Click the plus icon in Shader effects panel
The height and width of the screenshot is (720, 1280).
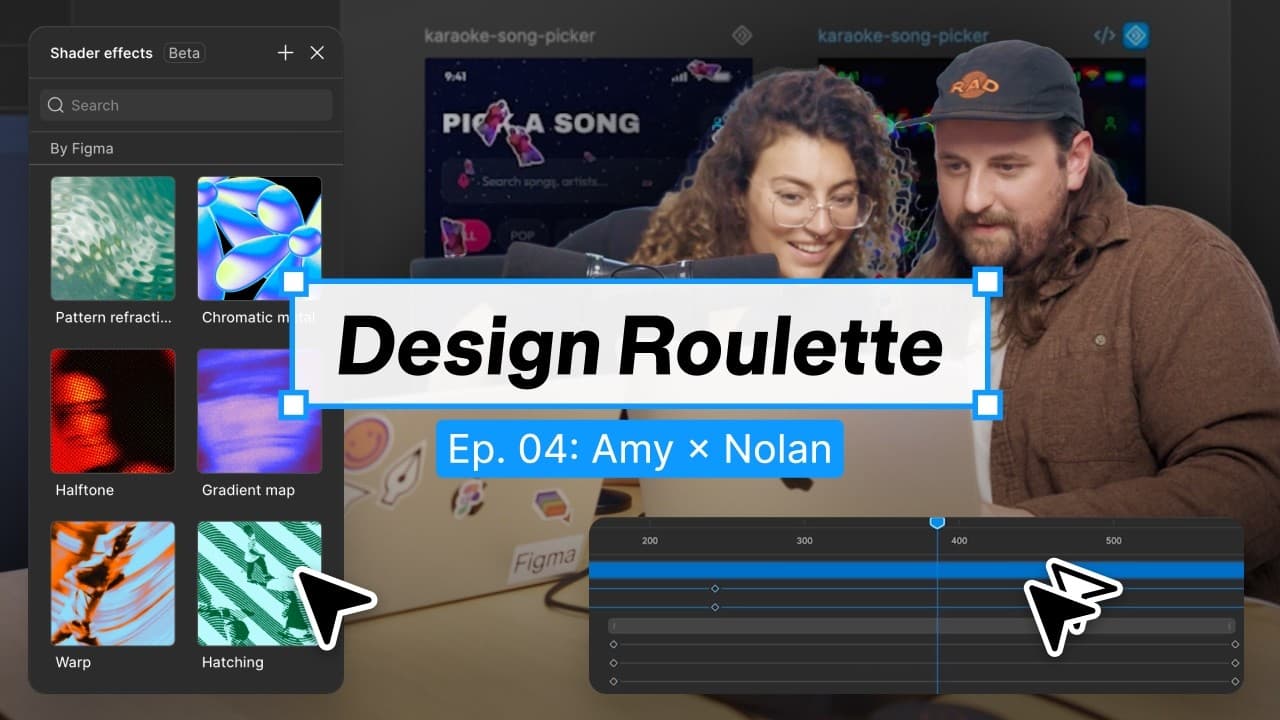[285, 53]
